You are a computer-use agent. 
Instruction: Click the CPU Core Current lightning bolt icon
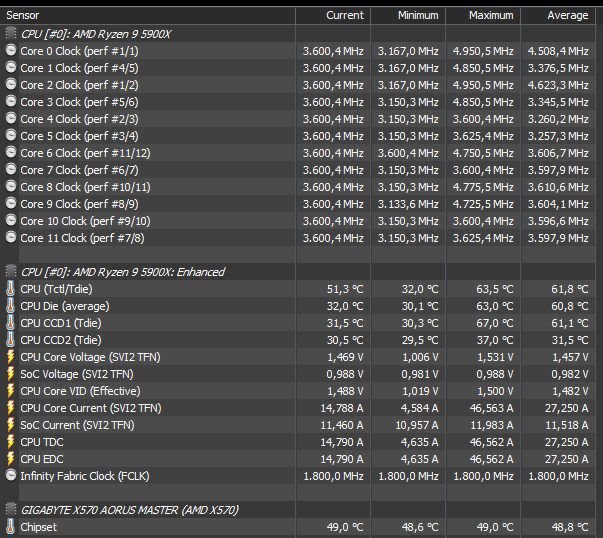coord(11,408)
